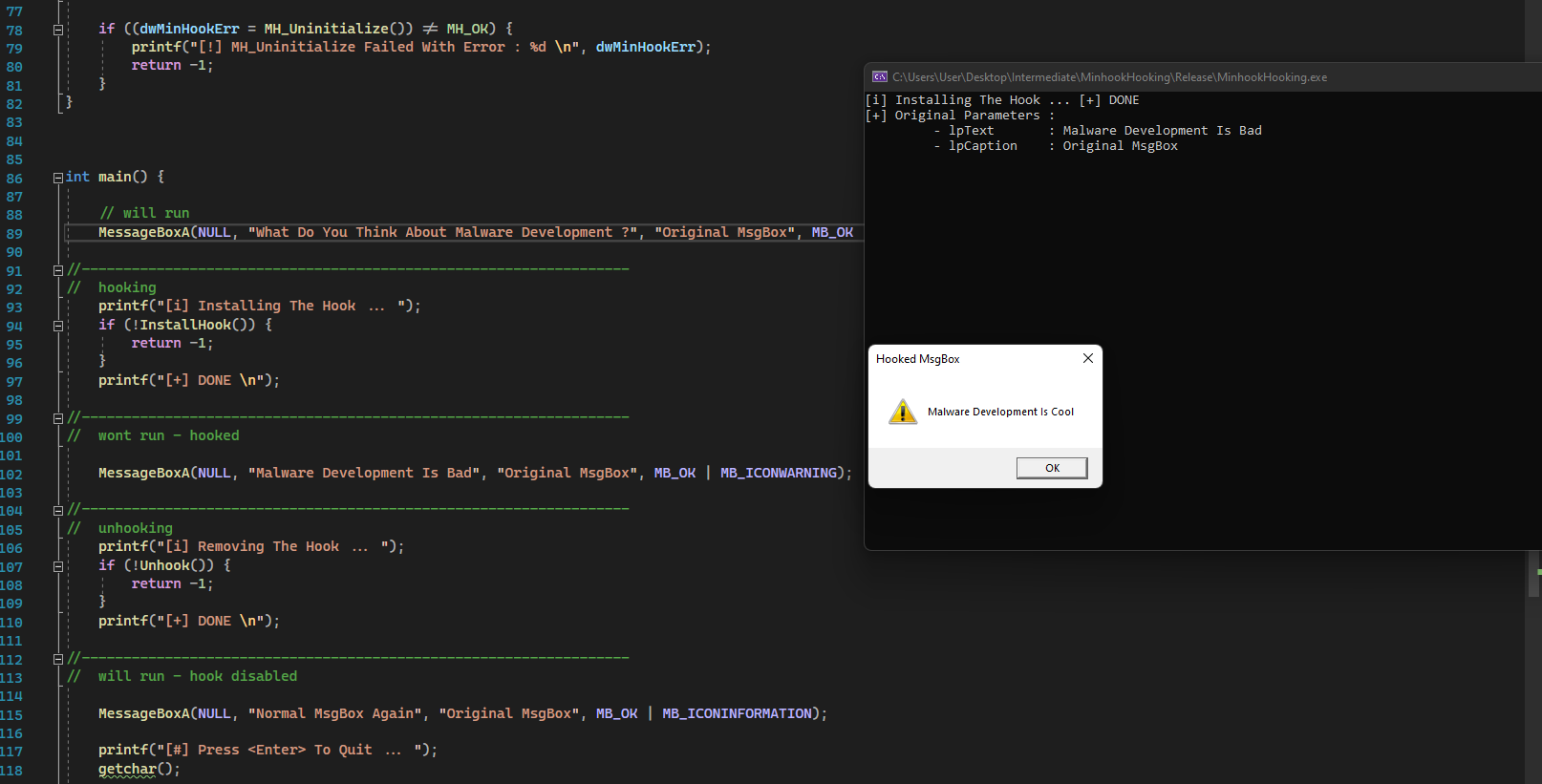Click the yellow warning icon in message box
1542x784 pixels.
tap(903, 412)
